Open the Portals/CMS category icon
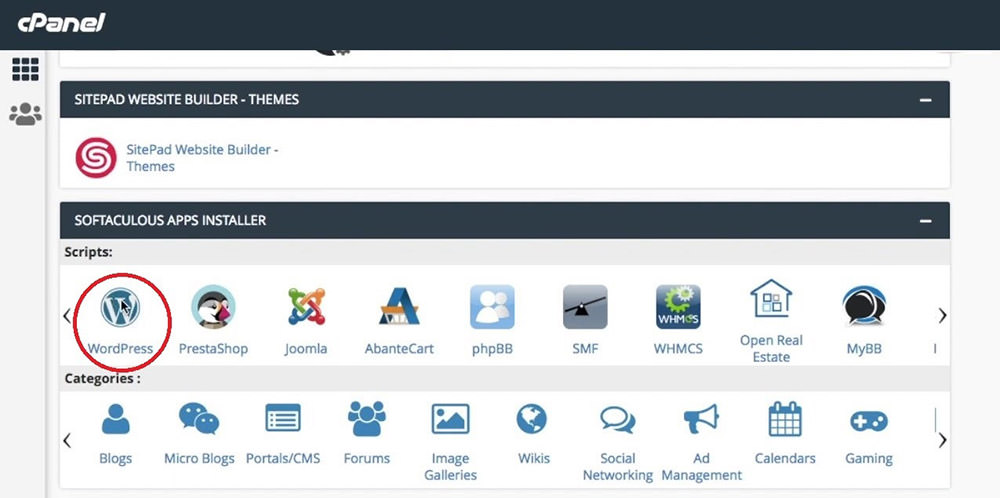The image size is (1000, 498). coord(283,418)
